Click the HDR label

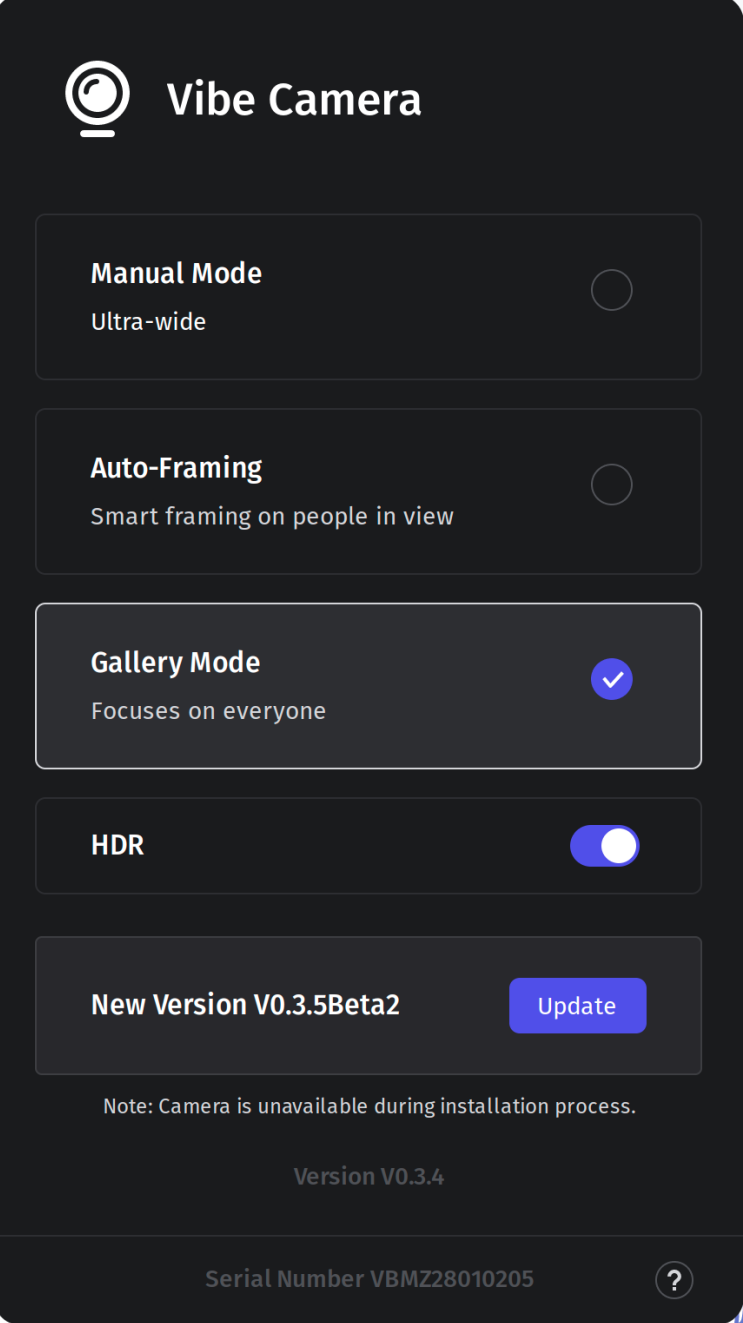click(117, 846)
